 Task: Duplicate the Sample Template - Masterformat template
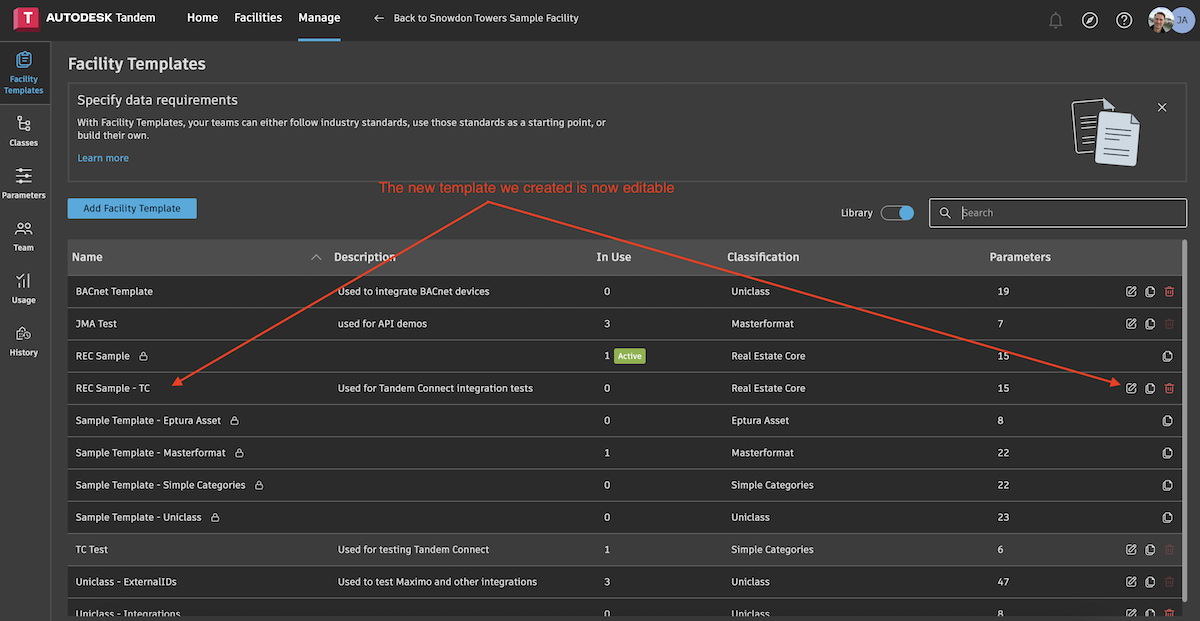(1167, 453)
